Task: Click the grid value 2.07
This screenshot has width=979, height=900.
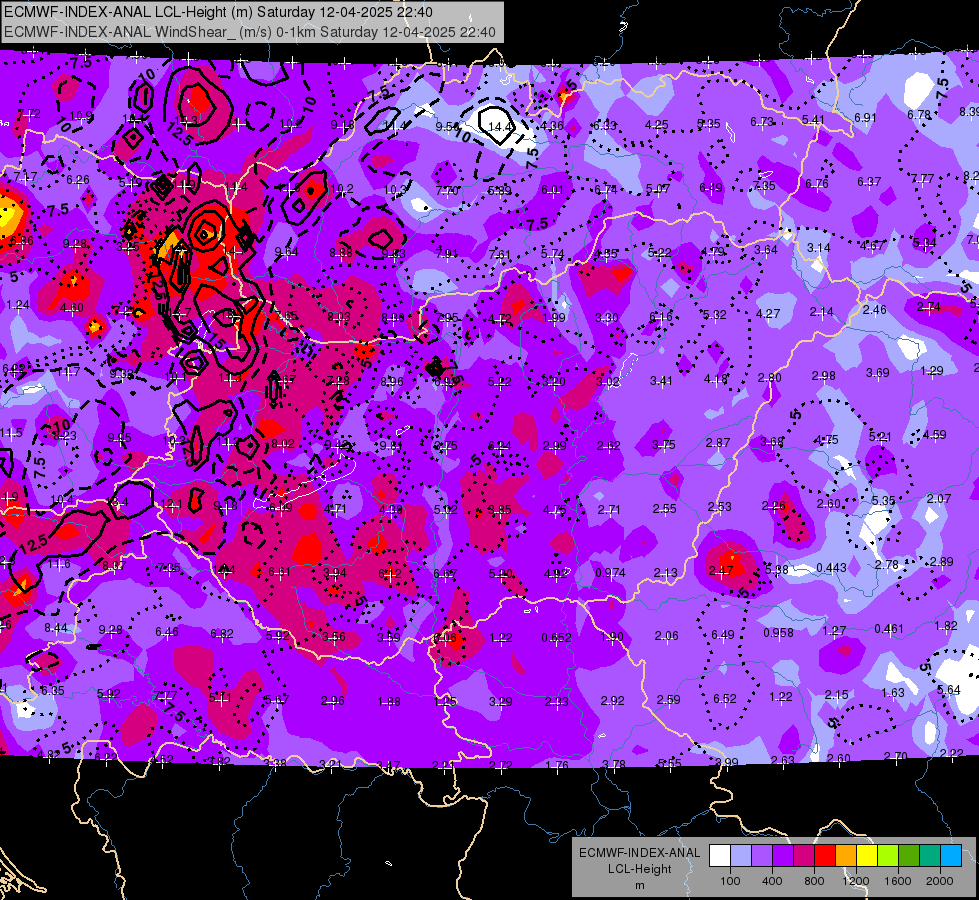Action: pos(939,499)
